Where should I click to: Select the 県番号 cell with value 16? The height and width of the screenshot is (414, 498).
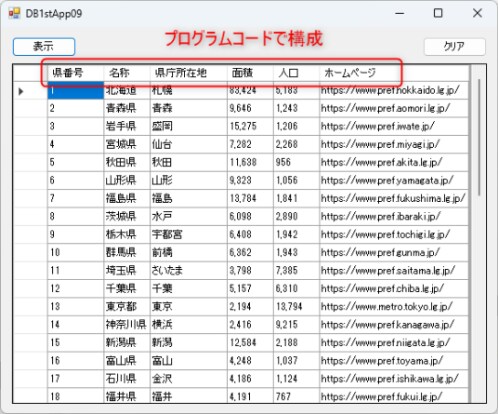tap(75, 360)
